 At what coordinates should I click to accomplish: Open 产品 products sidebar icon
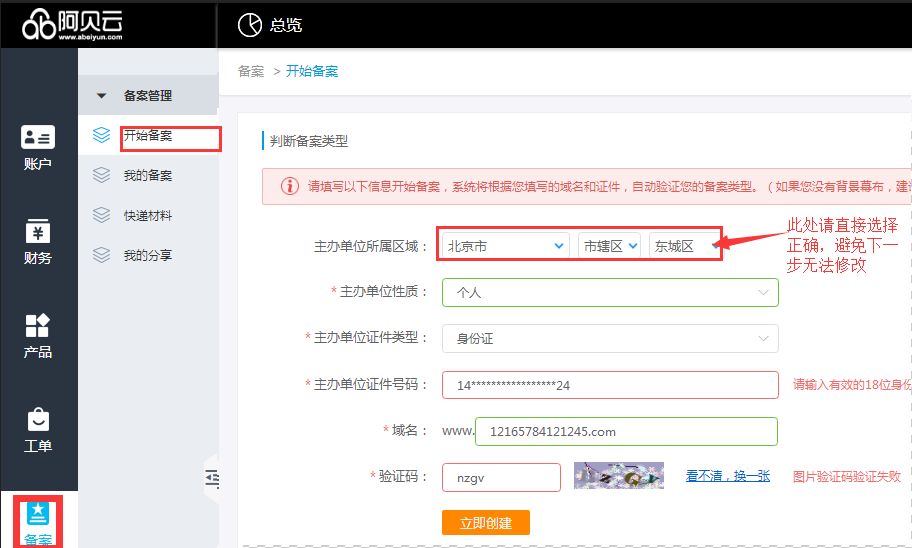(38, 325)
